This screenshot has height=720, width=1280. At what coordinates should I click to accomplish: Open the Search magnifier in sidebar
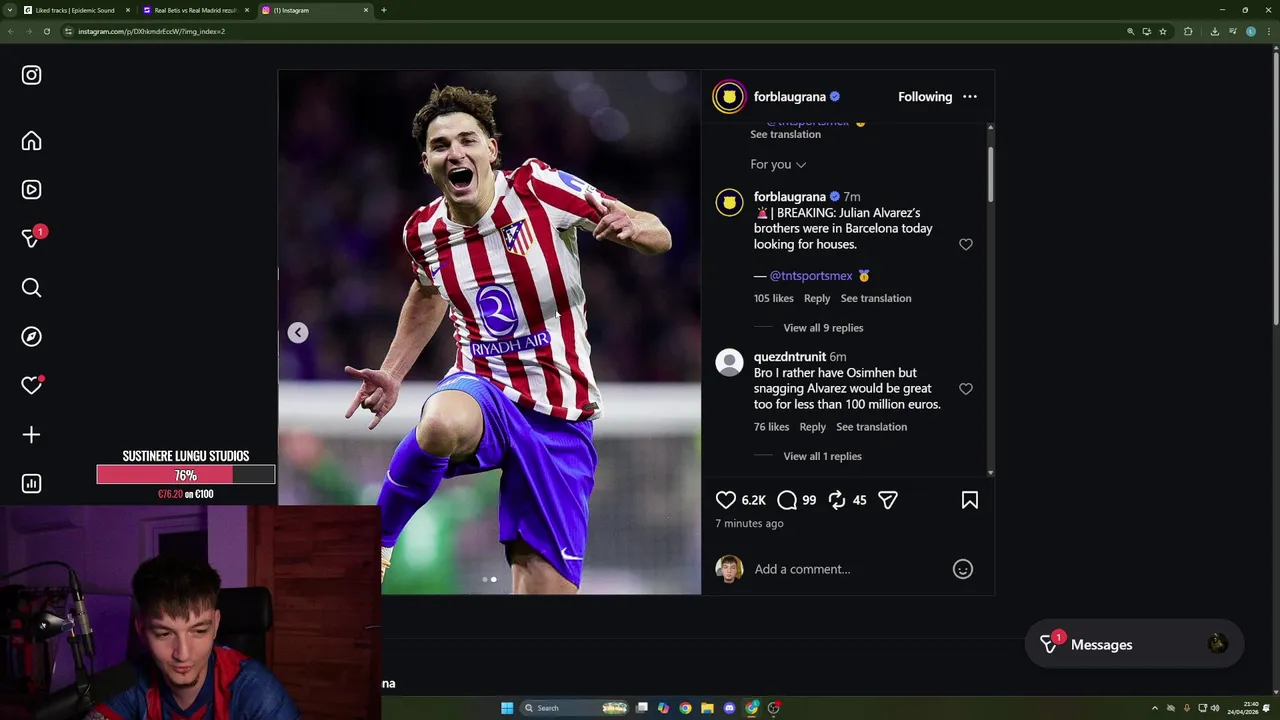[x=31, y=288]
